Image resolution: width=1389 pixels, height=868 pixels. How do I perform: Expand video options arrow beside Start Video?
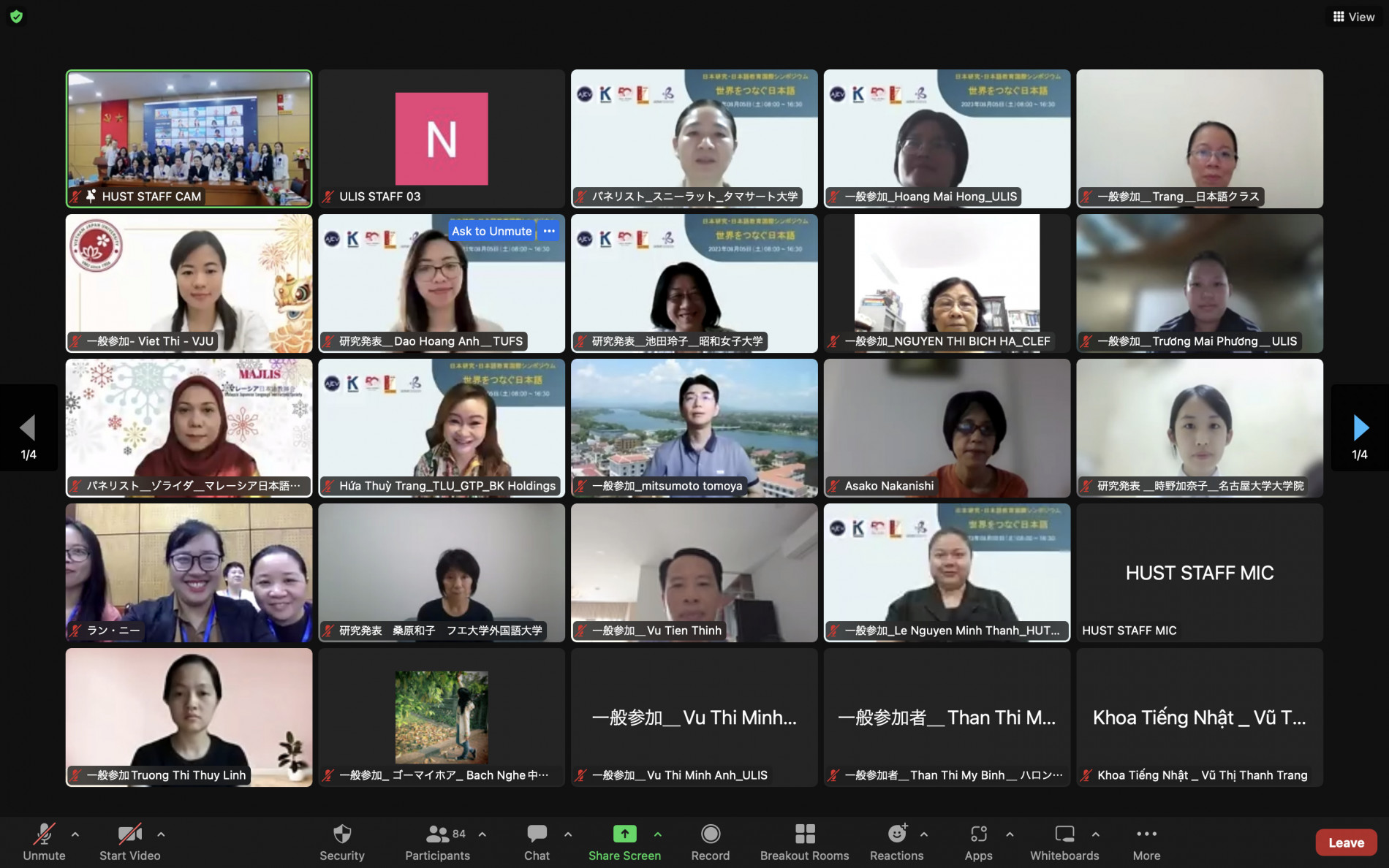point(161,834)
